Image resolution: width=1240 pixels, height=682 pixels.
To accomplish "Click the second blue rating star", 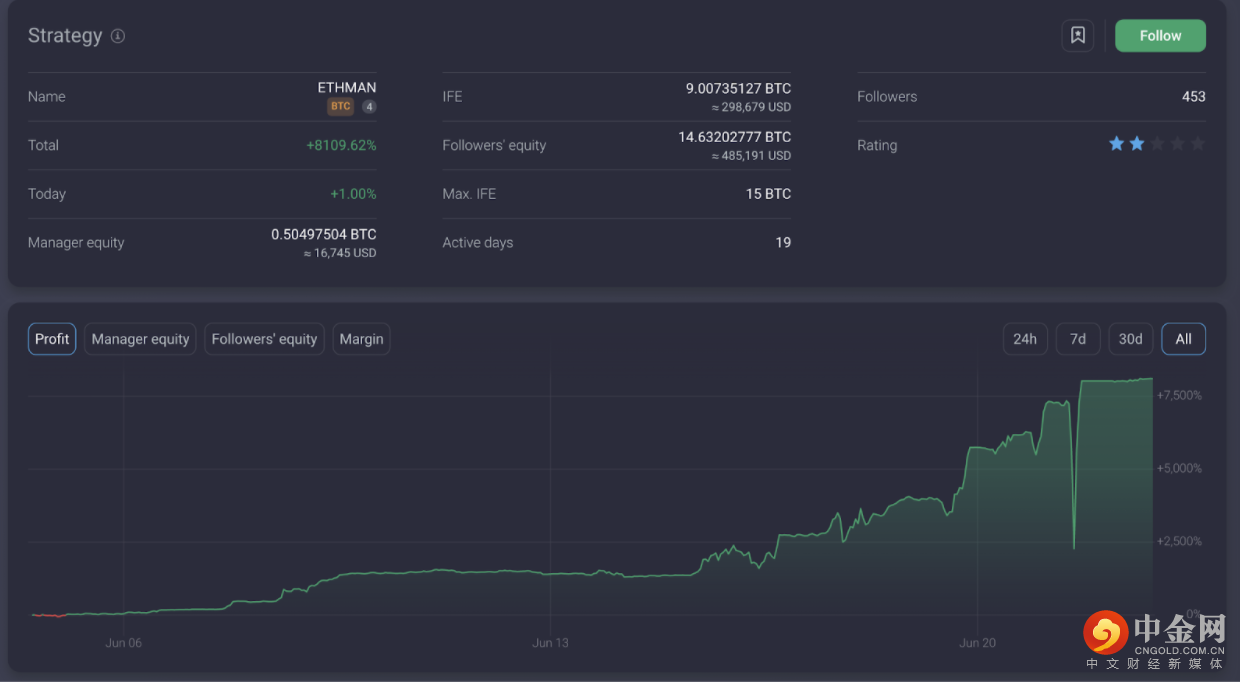I will tap(1137, 144).
